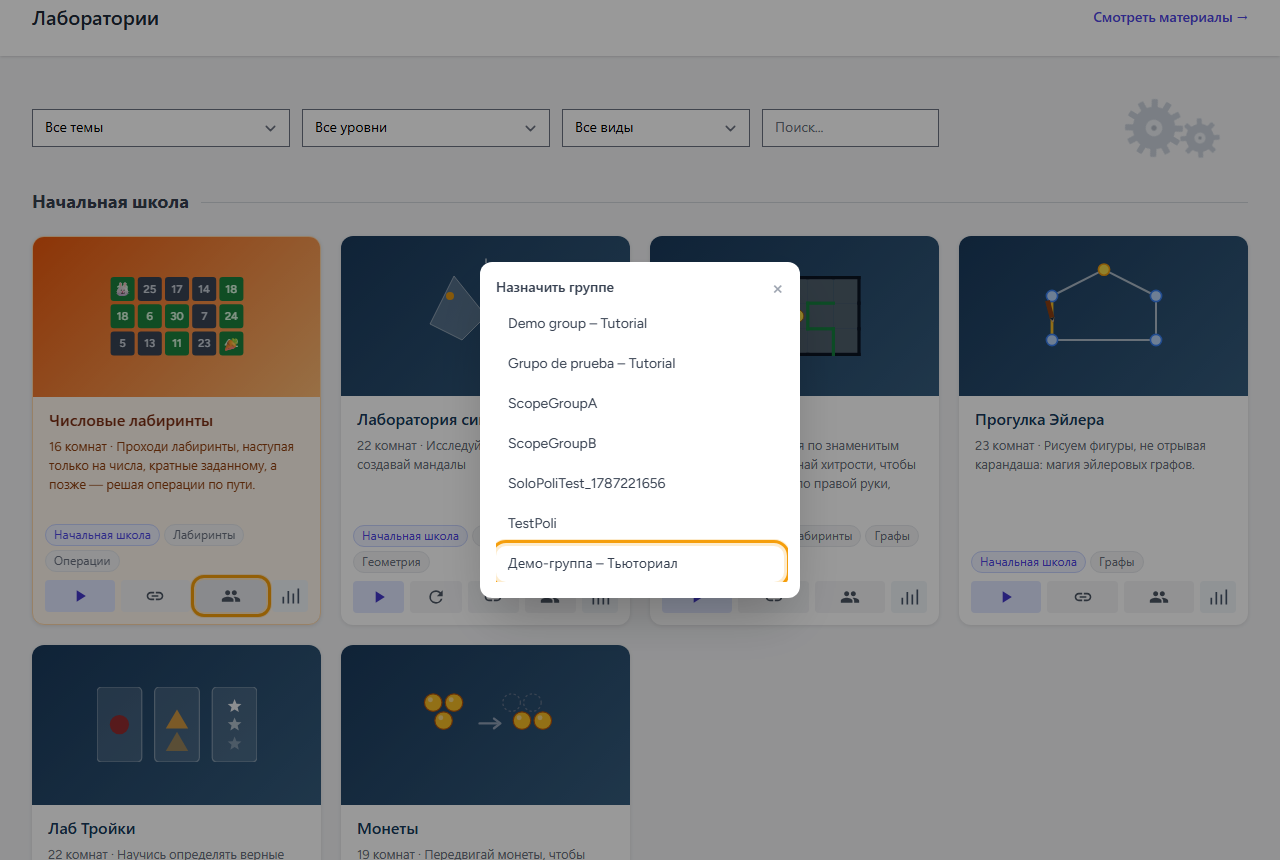
Task: Open statistics icon on Числовые лабиринты card
Action: tap(291, 596)
